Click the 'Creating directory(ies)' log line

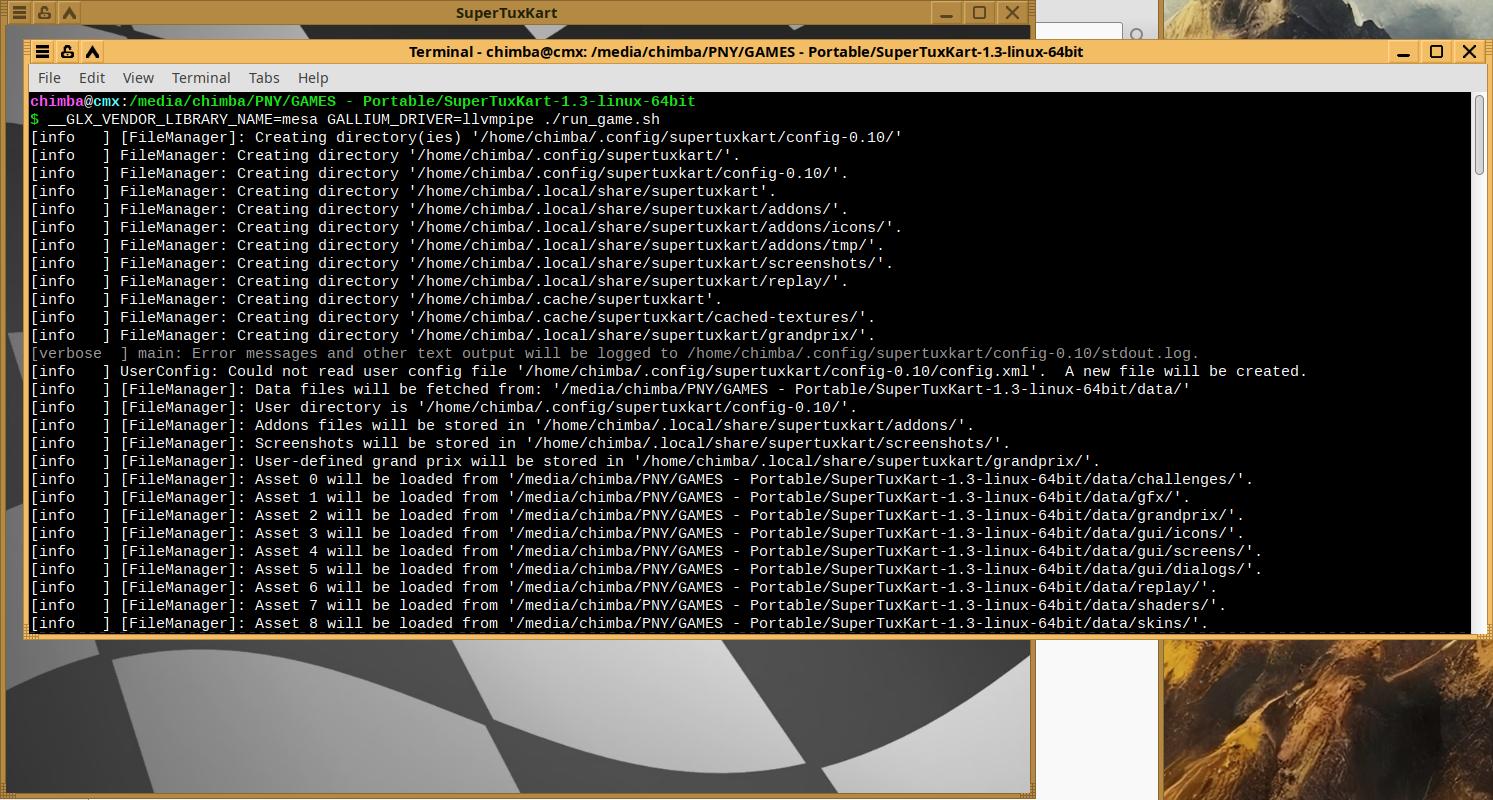466,137
